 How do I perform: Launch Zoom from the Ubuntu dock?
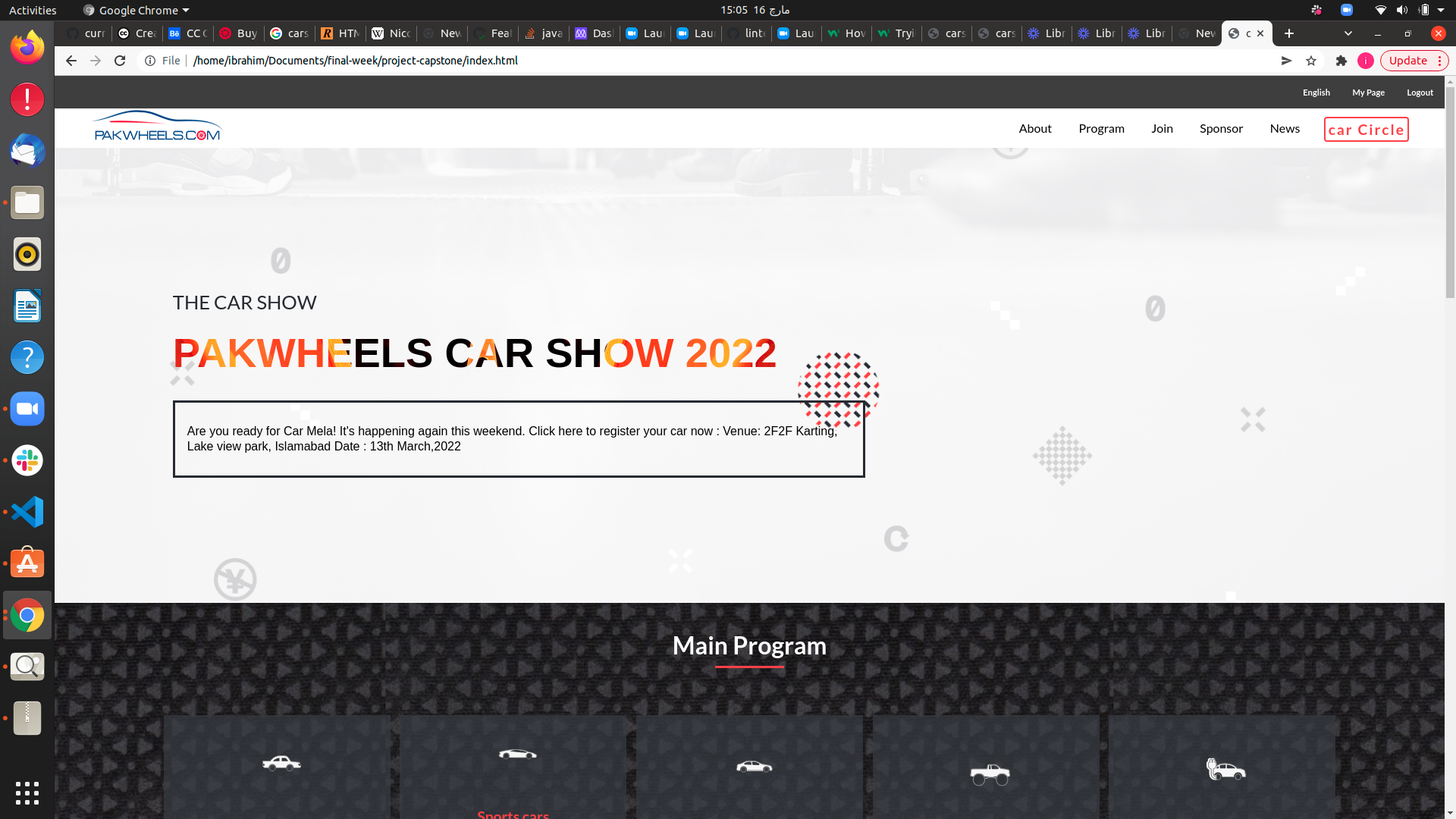click(x=27, y=409)
